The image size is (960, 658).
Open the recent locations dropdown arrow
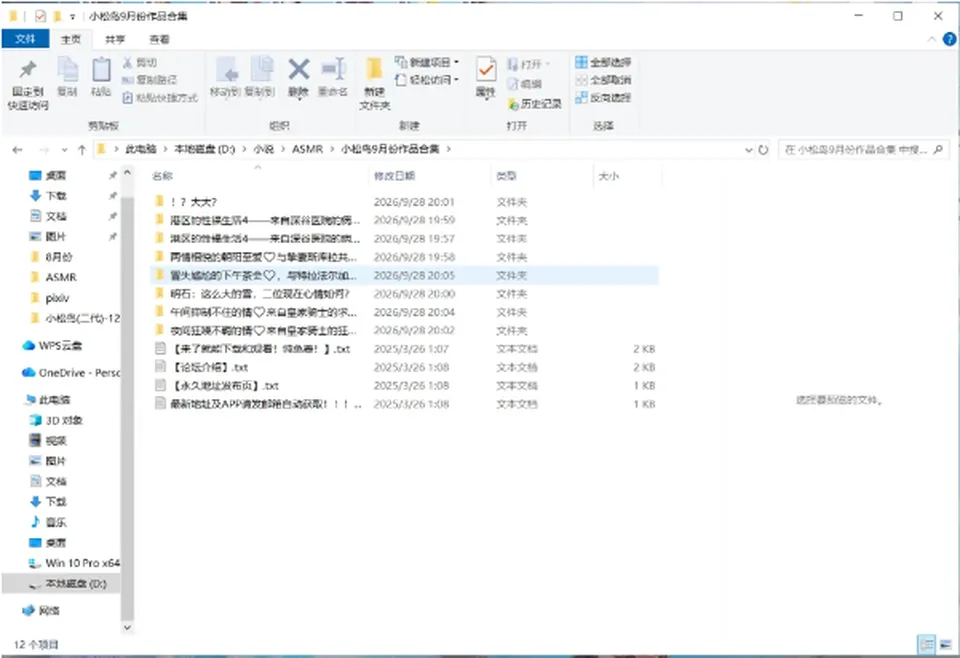tap(64, 150)
